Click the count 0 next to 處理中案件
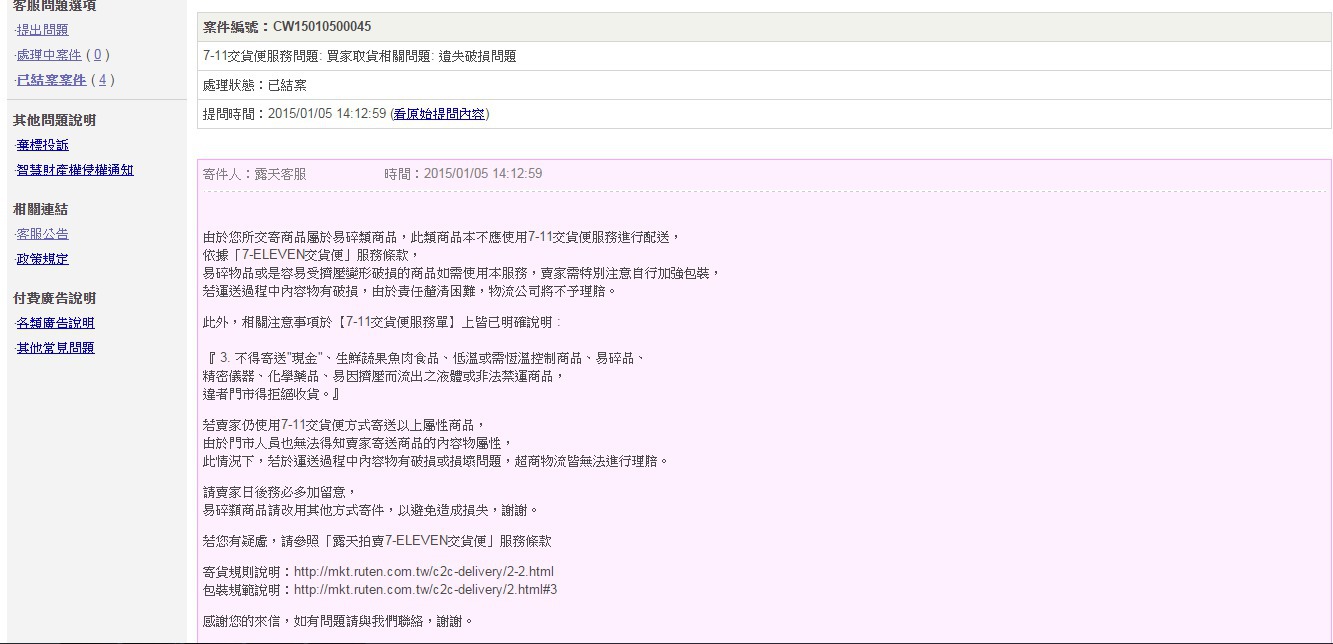Screen dimensions: 1333x644 coord(97,55)
